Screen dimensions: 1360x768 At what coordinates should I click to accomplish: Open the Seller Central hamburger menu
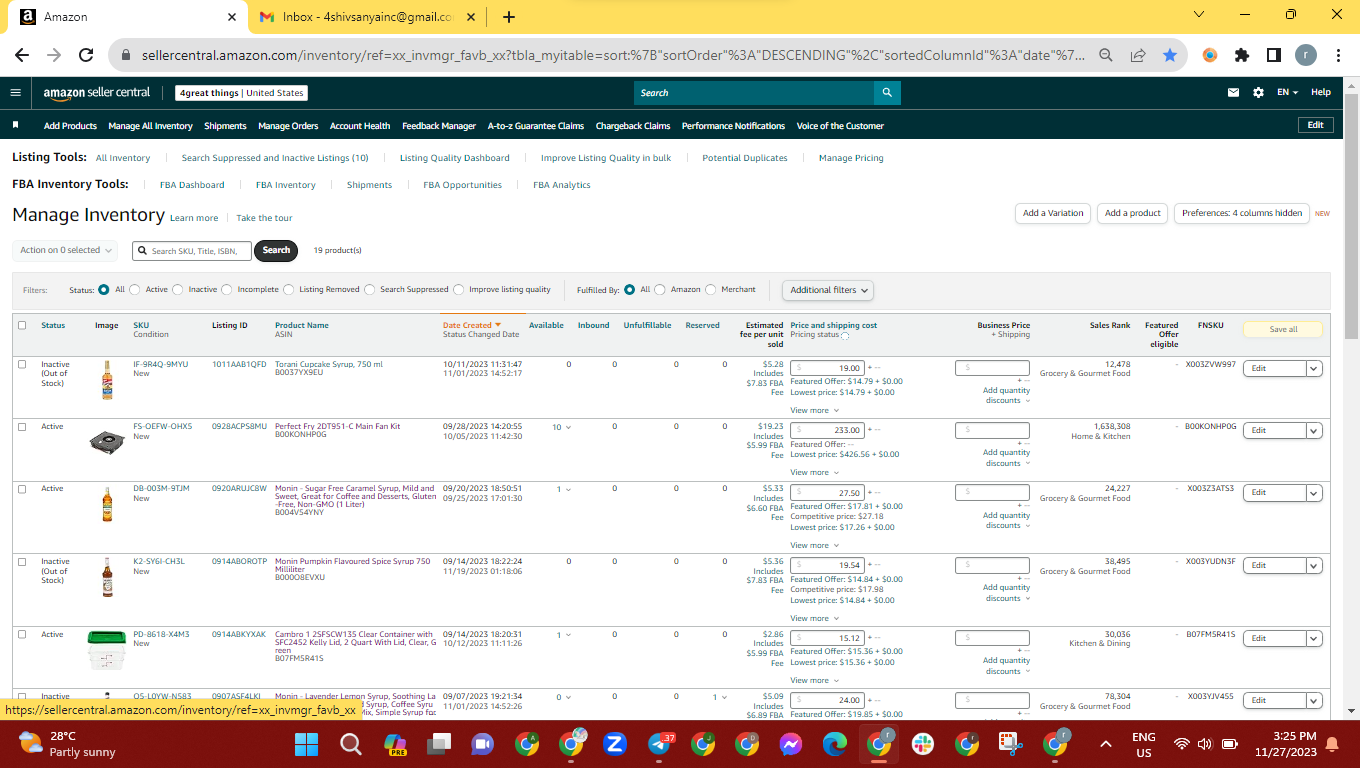coord(15,93)
